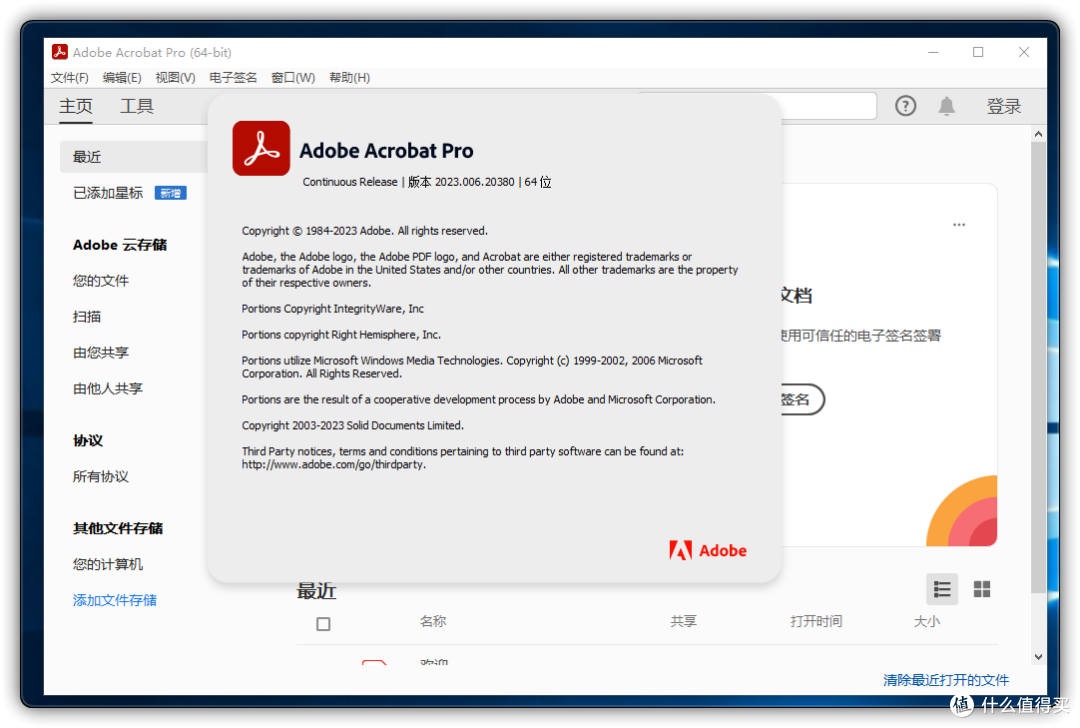Open the 文件(F) menu
The image size is (1080, 728).
(x=70, y=78)
